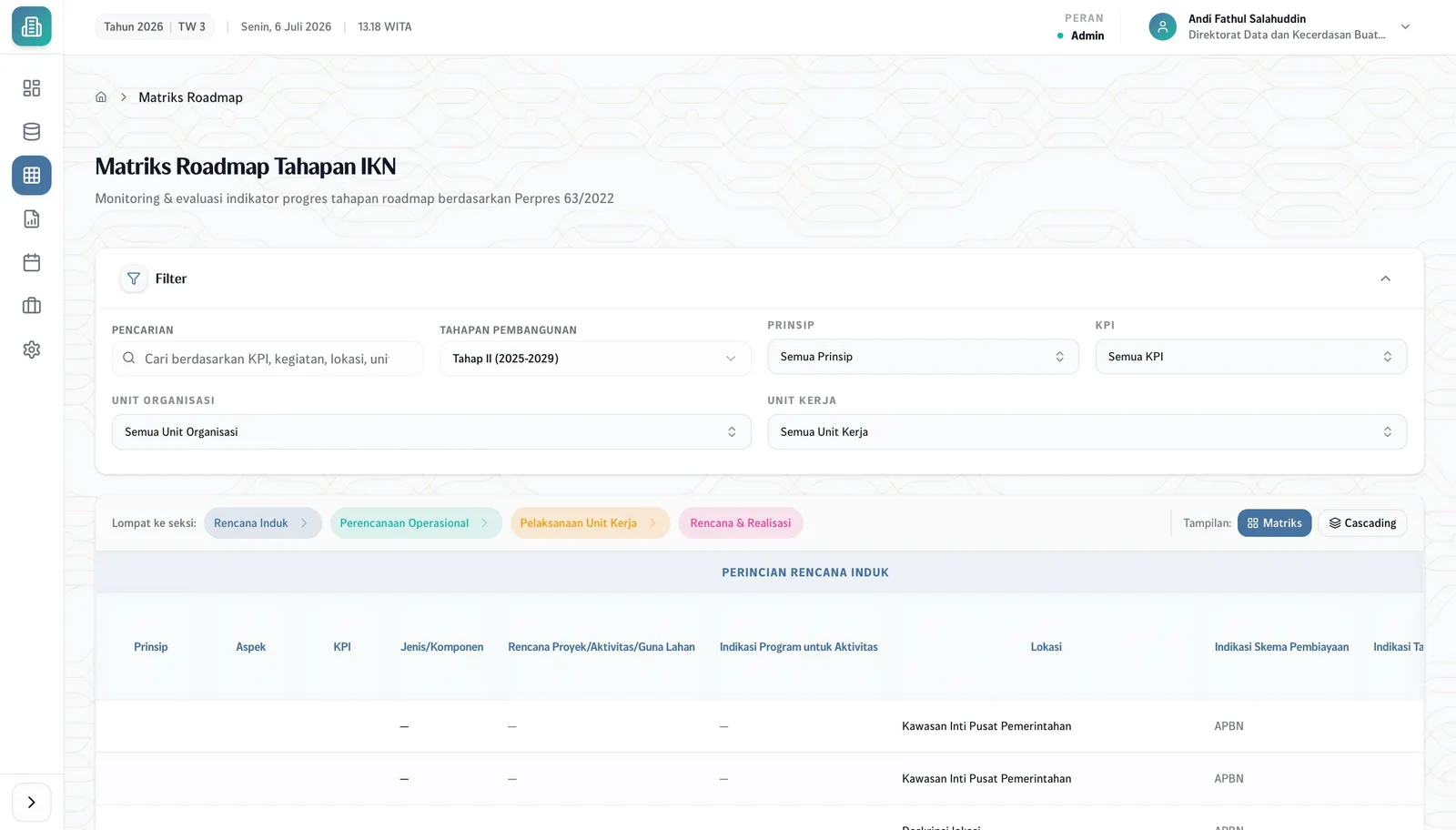The height and width of the screenshot is (830, 1456).
Task: Open the settings gear icon in sidebar
Action: [32, 349]
